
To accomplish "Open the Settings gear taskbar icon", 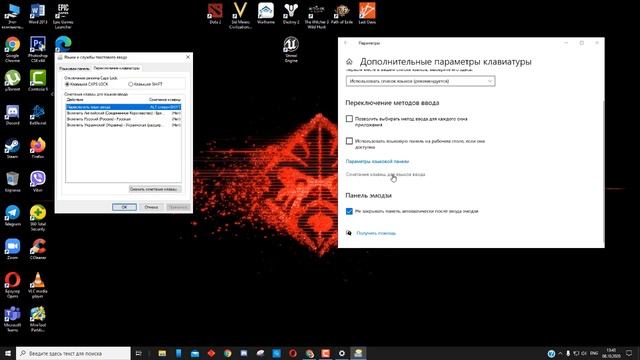I will coord(342,353).
